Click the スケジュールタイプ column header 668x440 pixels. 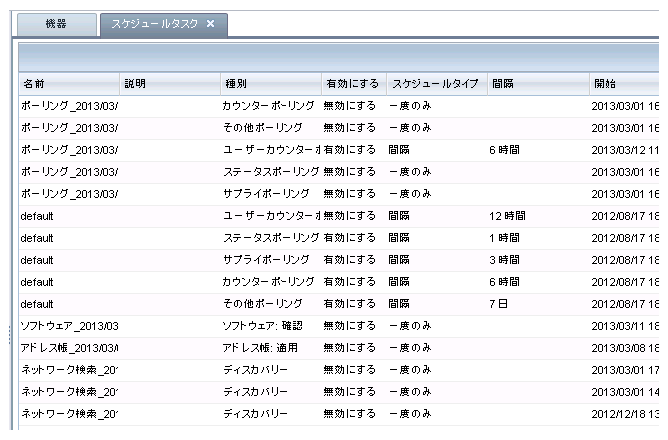(435, 83)
